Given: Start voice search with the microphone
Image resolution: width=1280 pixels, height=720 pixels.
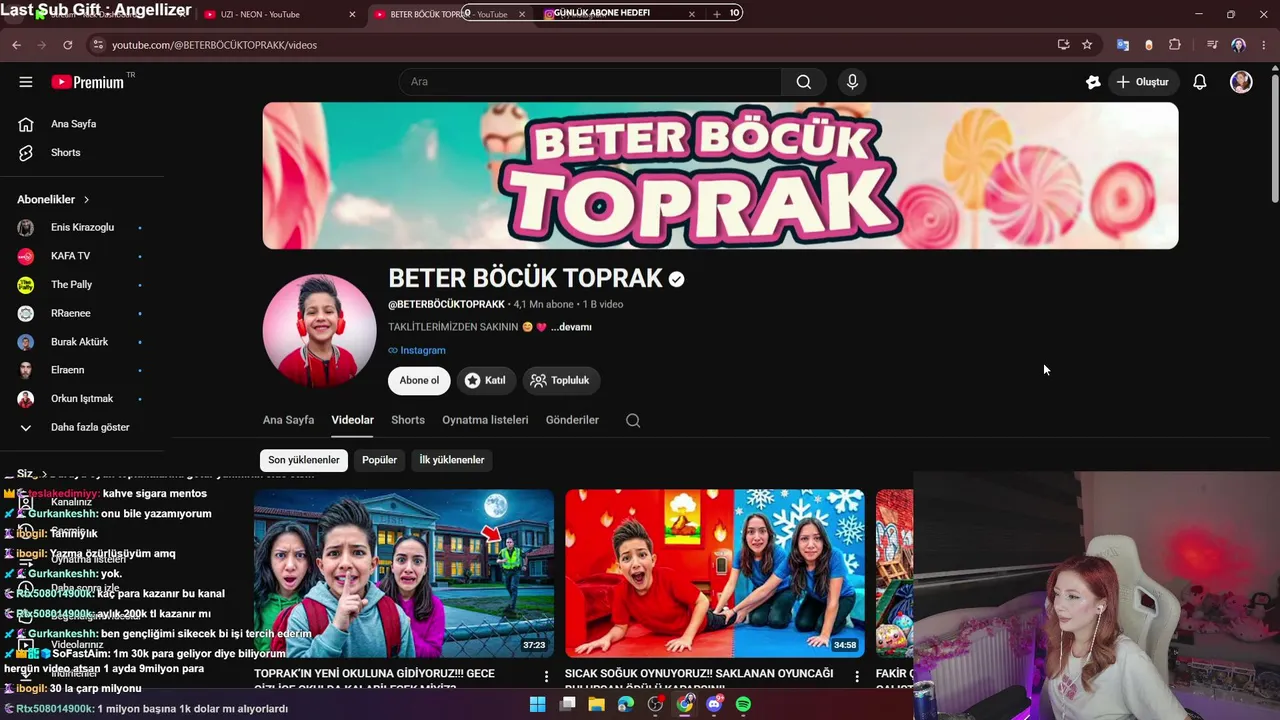Looking at the screenshot, I should tap(852, 82).
